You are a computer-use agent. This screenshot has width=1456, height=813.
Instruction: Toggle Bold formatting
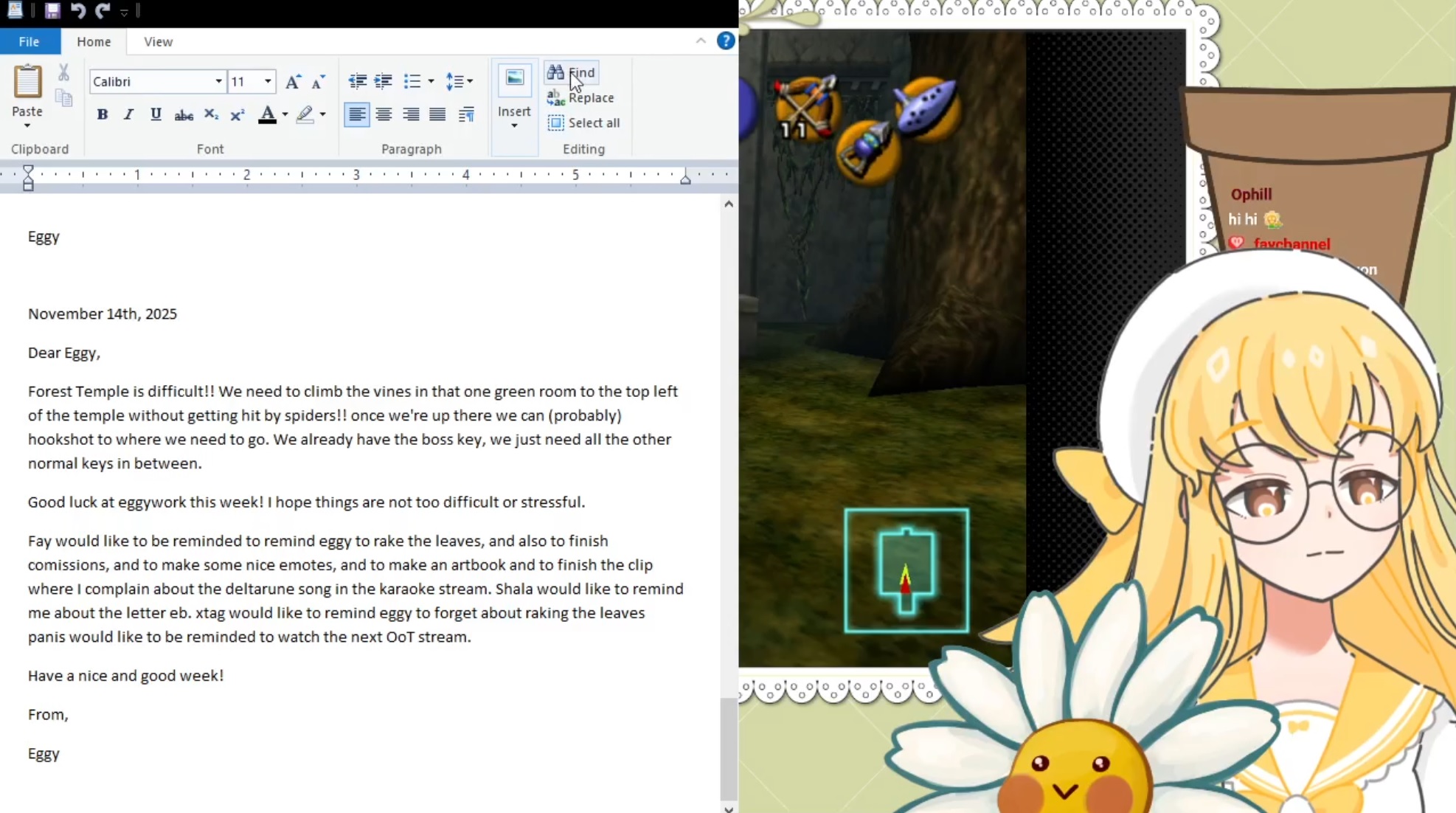pos(102,114)
